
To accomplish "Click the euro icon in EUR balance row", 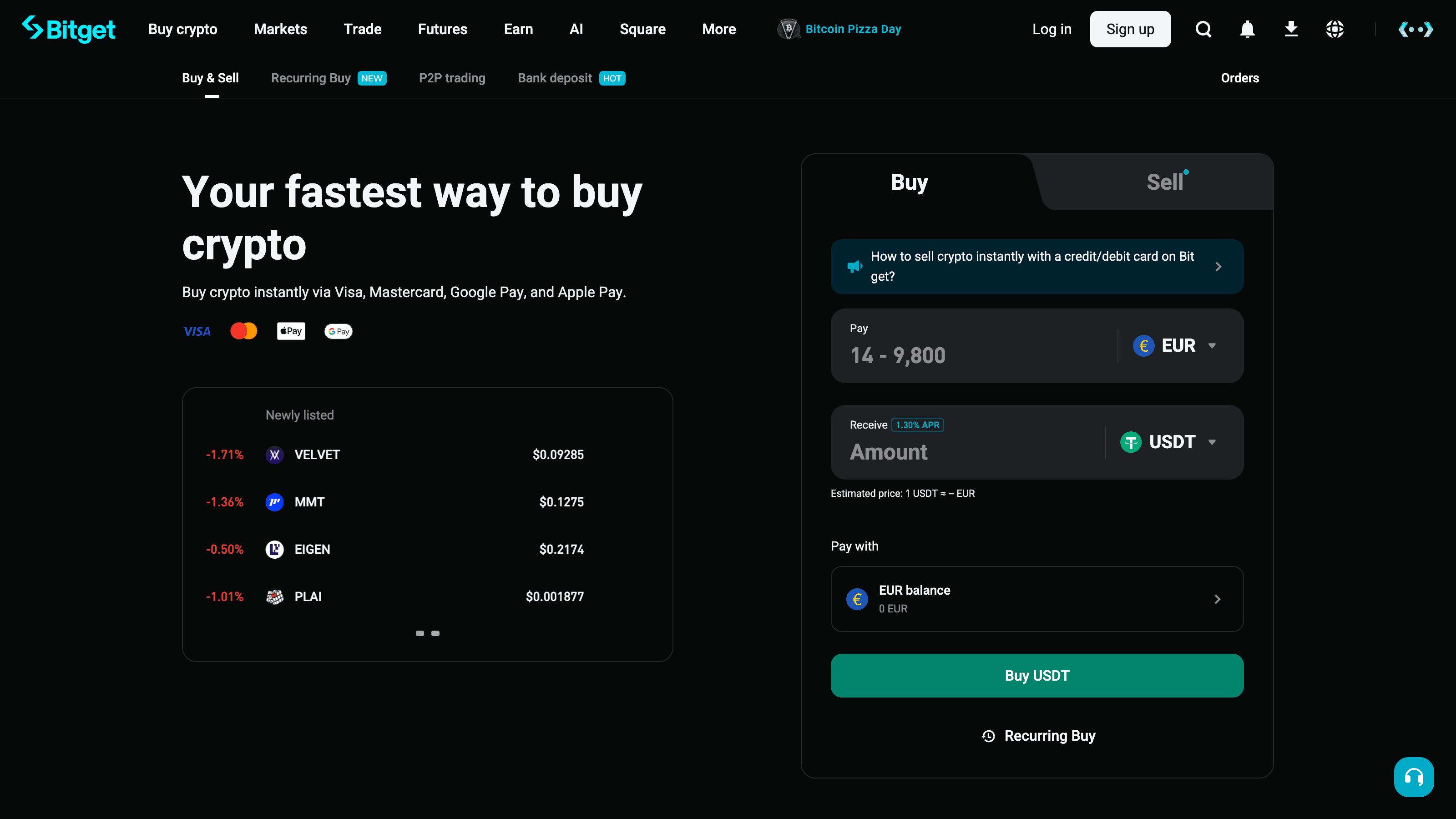I will pos(857,599).
